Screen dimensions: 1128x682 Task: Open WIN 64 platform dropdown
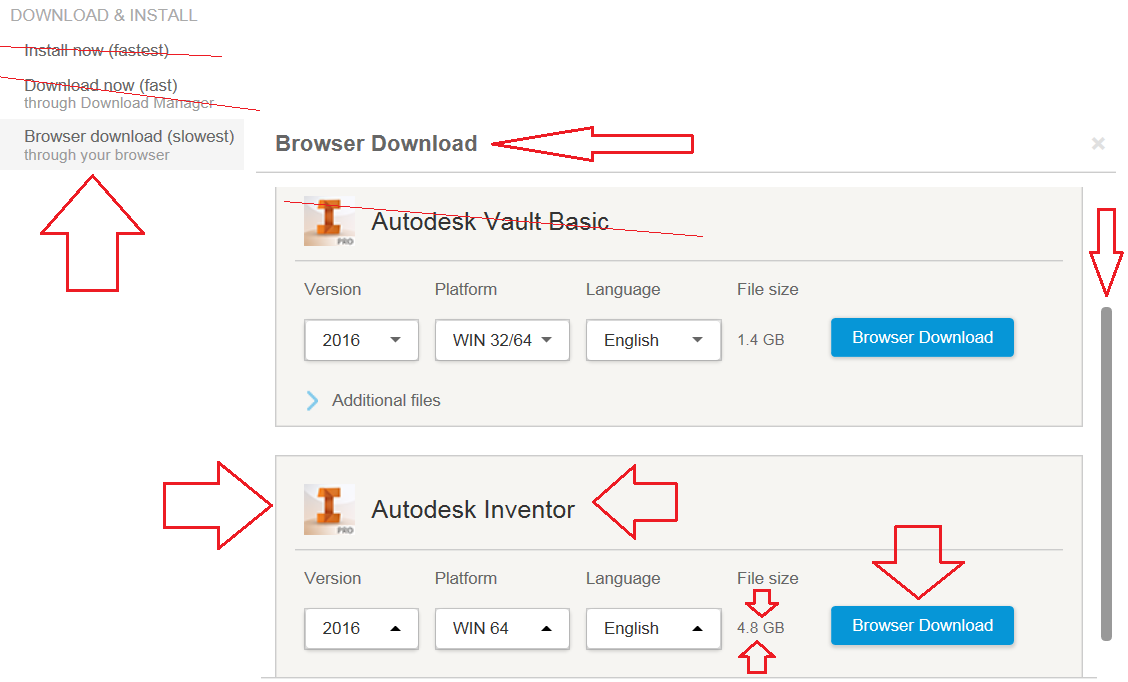click(502, 629)
